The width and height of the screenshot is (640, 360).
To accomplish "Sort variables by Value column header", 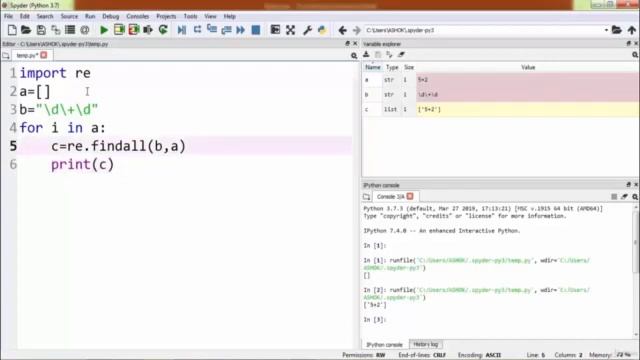I will click(528, 67).
